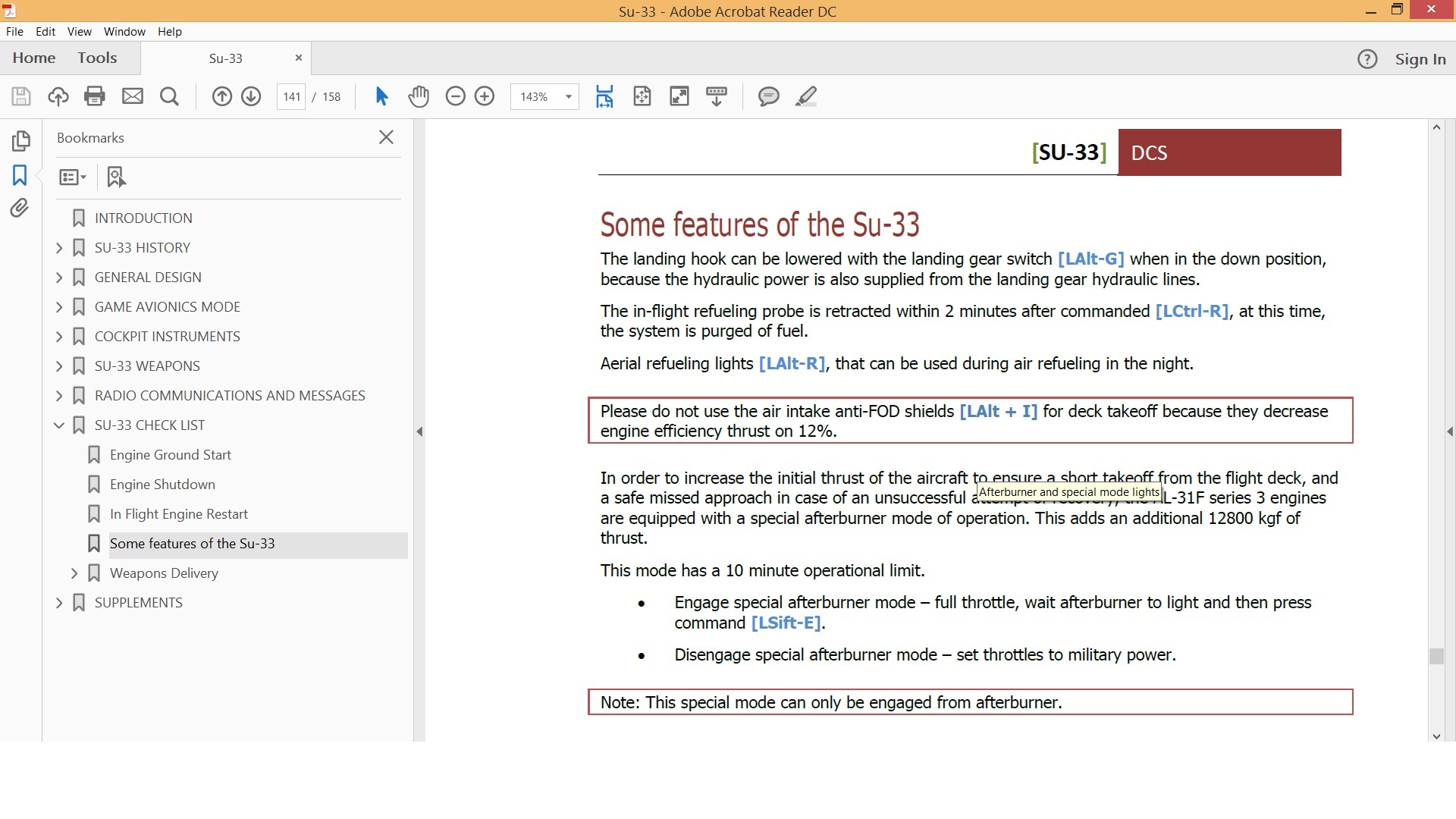Select the Hand pan tool
The height and width of the screenshot is (819, 1456).
(x=419, y=96)
